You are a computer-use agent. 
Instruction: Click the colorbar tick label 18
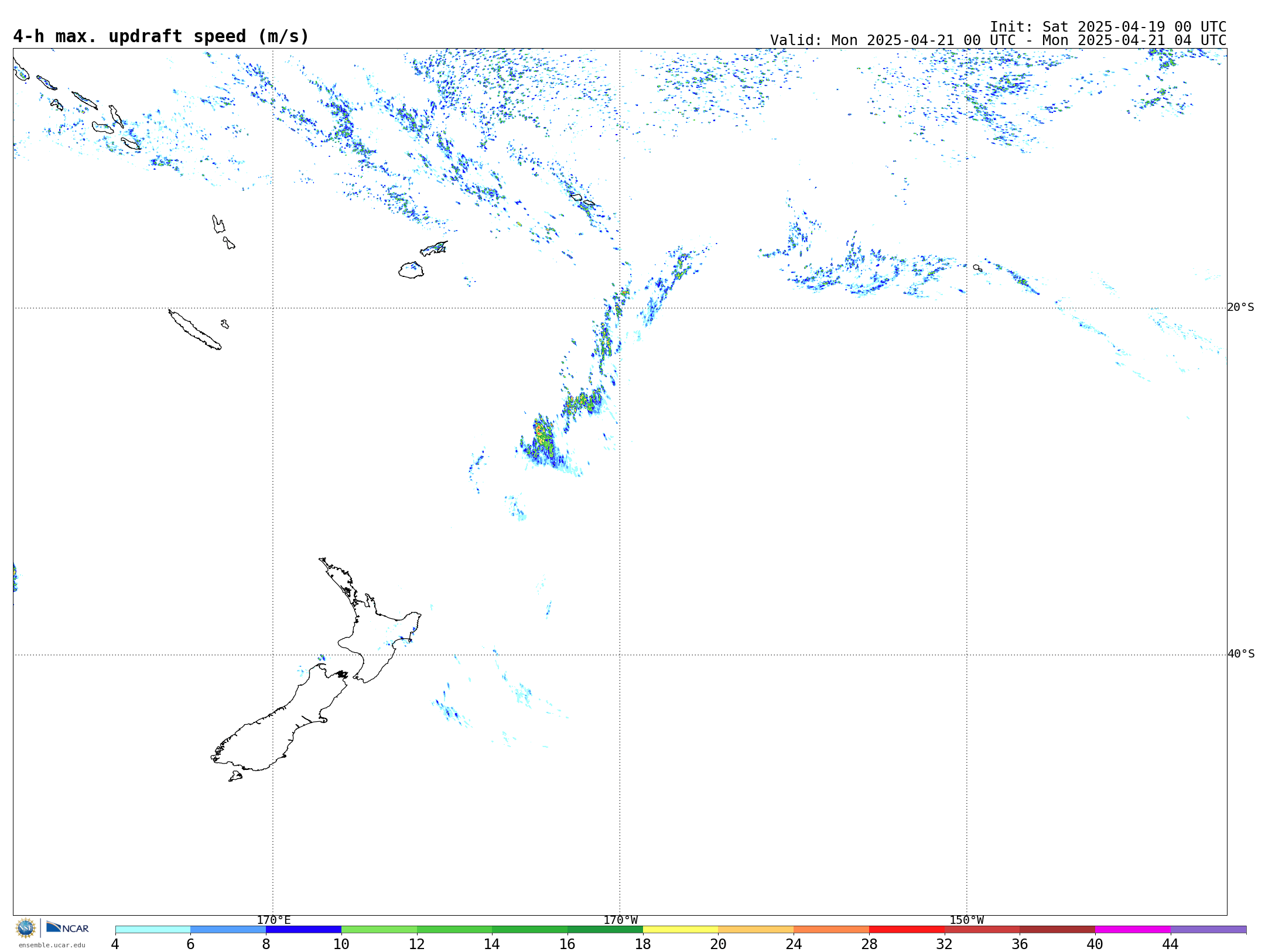643,944
